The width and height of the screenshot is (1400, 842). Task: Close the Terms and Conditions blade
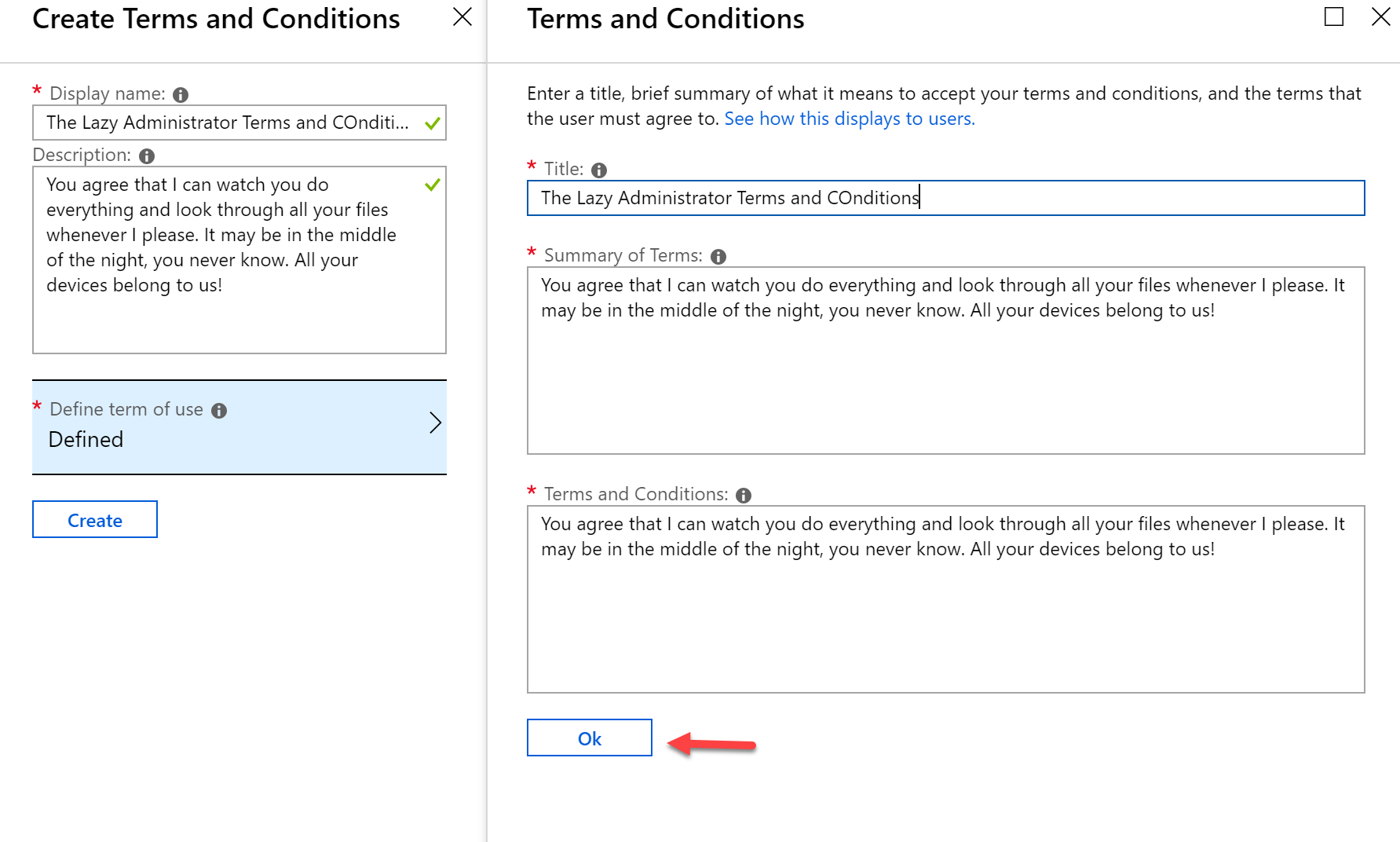point(1381,16)
